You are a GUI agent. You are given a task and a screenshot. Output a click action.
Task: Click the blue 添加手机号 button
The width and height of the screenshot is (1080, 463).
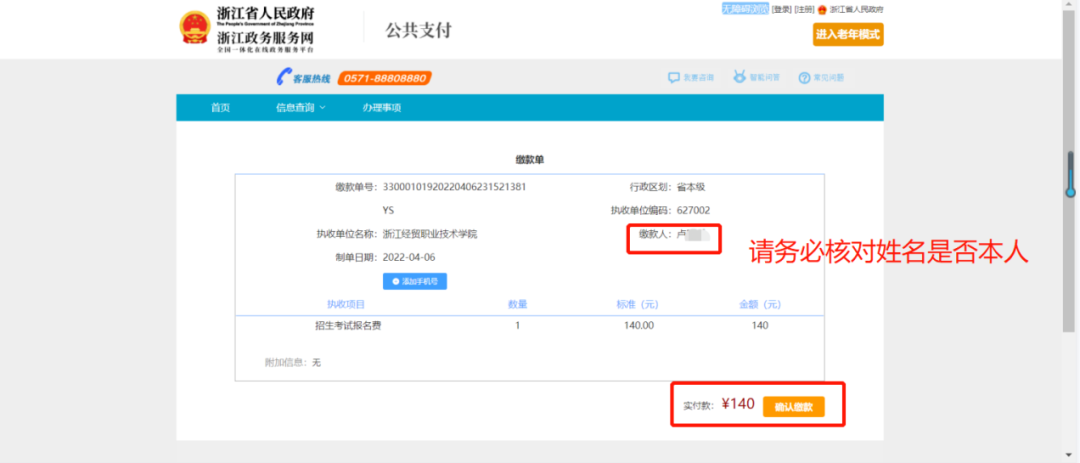[414, 281]
